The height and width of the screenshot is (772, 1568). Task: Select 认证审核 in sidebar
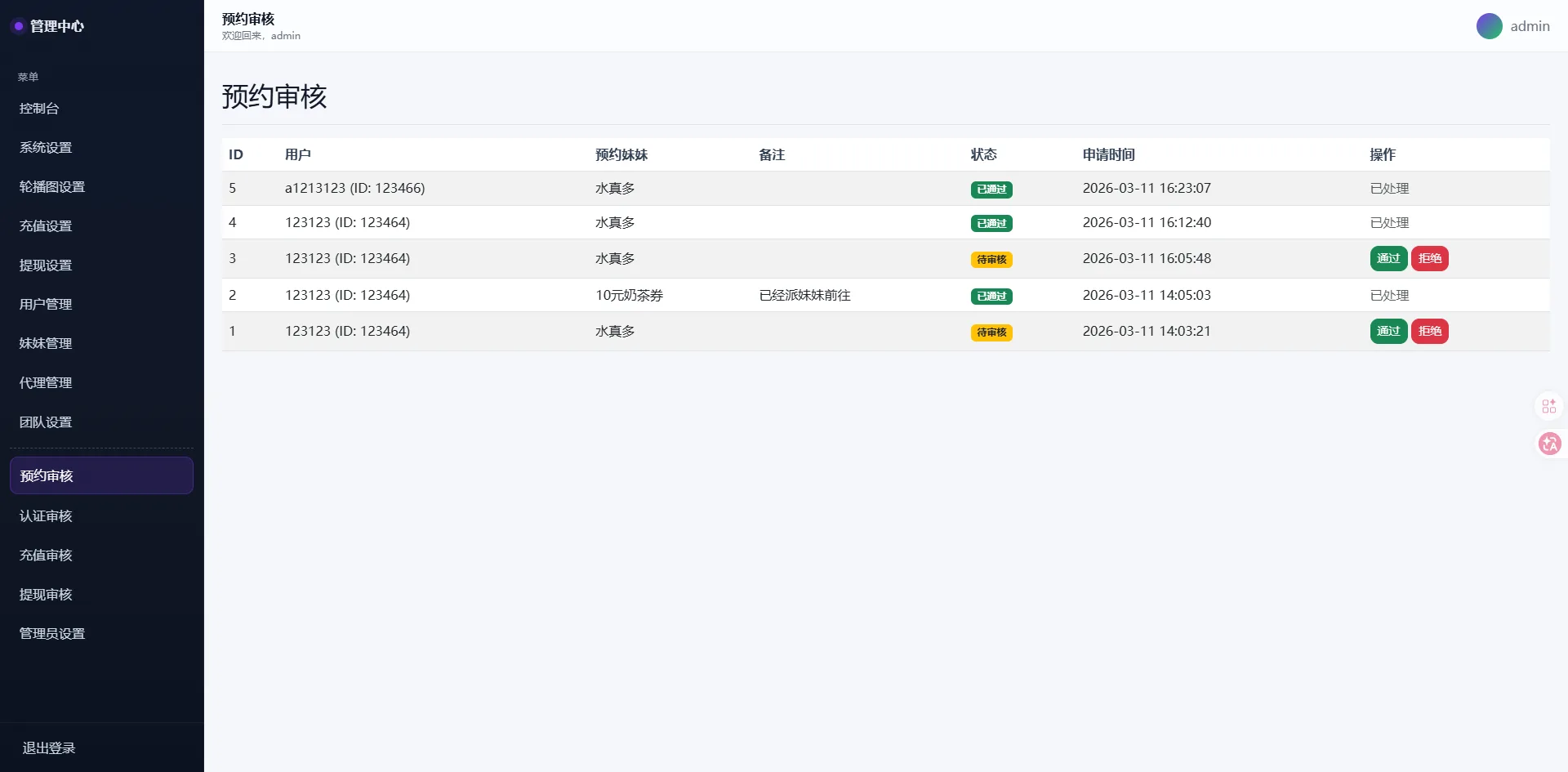click(x=46, y=516)
